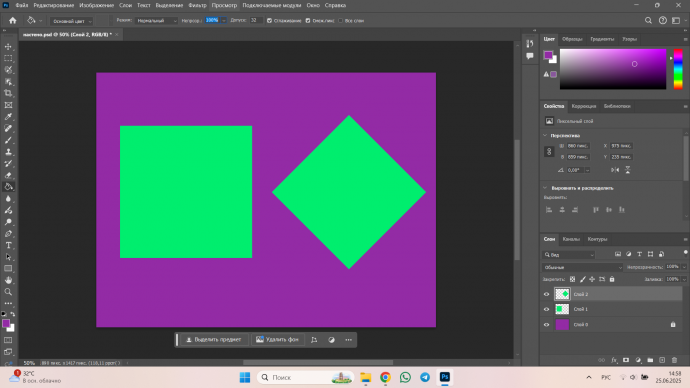Switch to the Образцы tab
Viewport: 690px width, 388px height.
pyautogui.click(x=572, y=39)
